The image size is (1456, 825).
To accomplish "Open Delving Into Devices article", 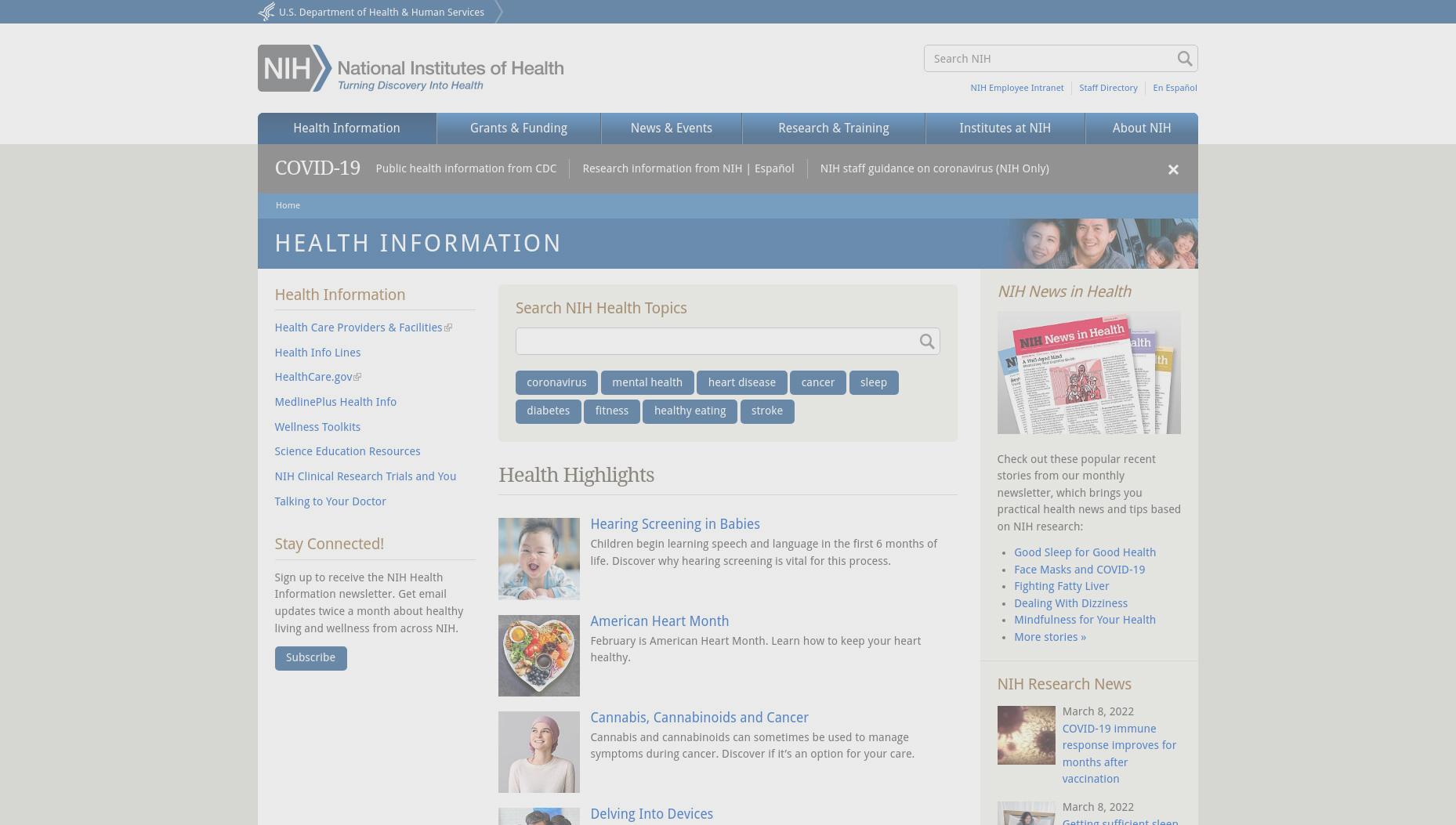I will tap(651, 814).
